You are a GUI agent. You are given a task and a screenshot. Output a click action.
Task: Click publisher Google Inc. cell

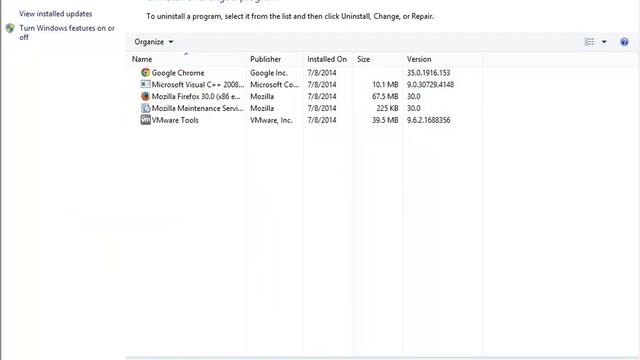(x=269, y=73)
